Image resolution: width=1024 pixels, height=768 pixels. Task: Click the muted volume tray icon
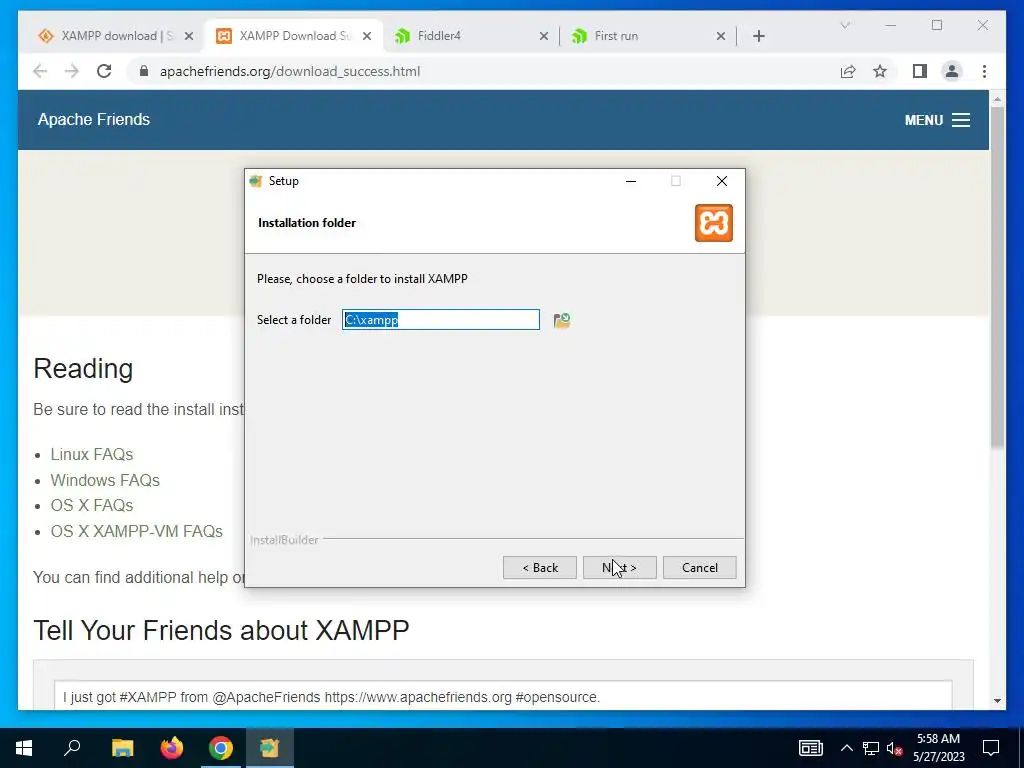tap(894, 748)
